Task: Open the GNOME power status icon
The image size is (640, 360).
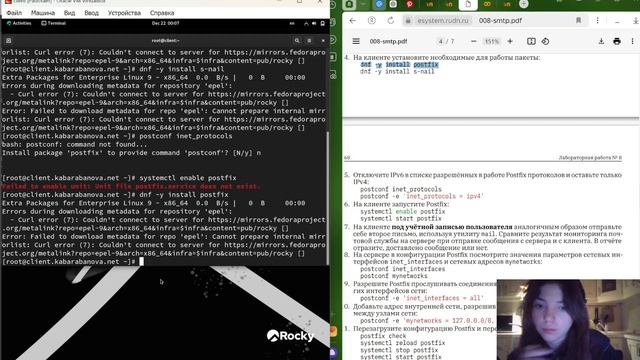Action: point(322,23)
